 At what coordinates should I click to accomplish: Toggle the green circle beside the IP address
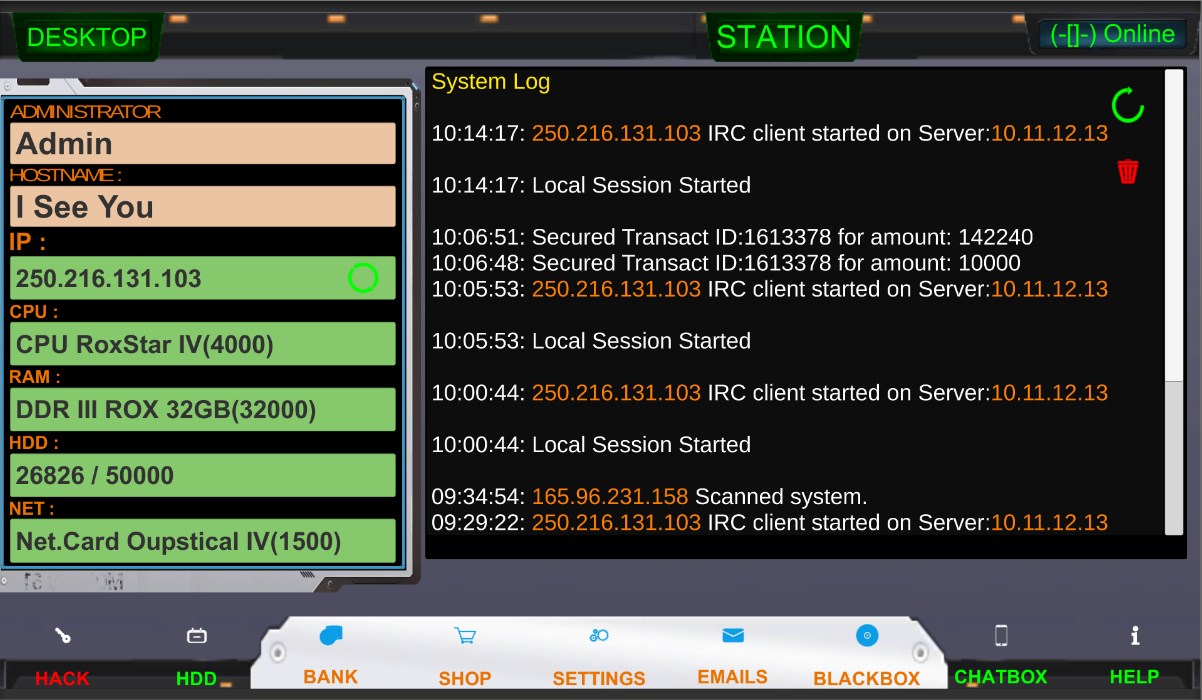click(363, 278)
